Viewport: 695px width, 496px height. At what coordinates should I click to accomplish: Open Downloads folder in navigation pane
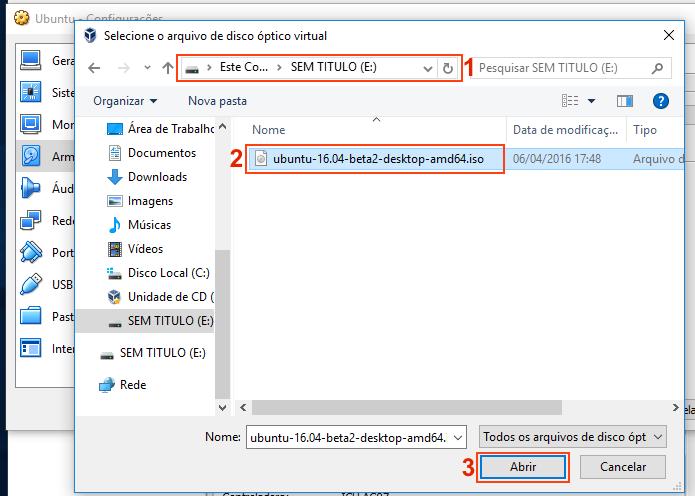[x=147, y=177]
